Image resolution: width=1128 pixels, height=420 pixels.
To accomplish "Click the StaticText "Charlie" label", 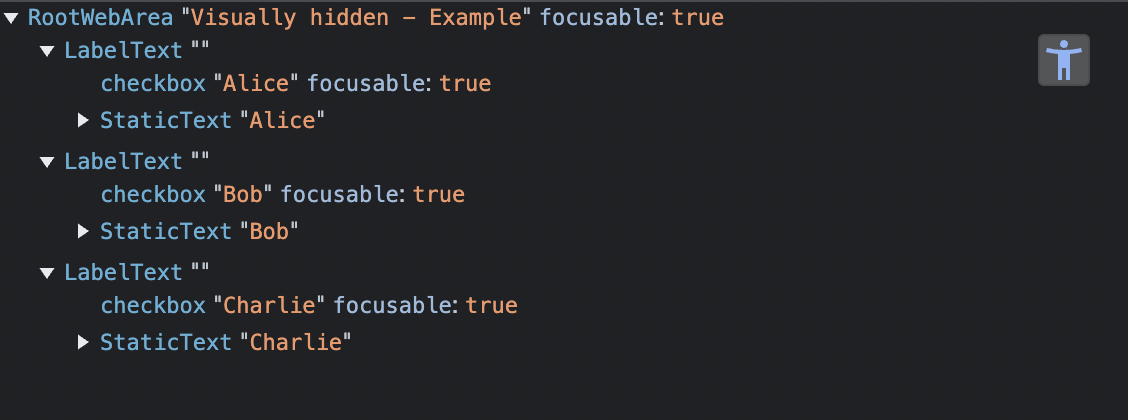I will [x=225, y=342].
